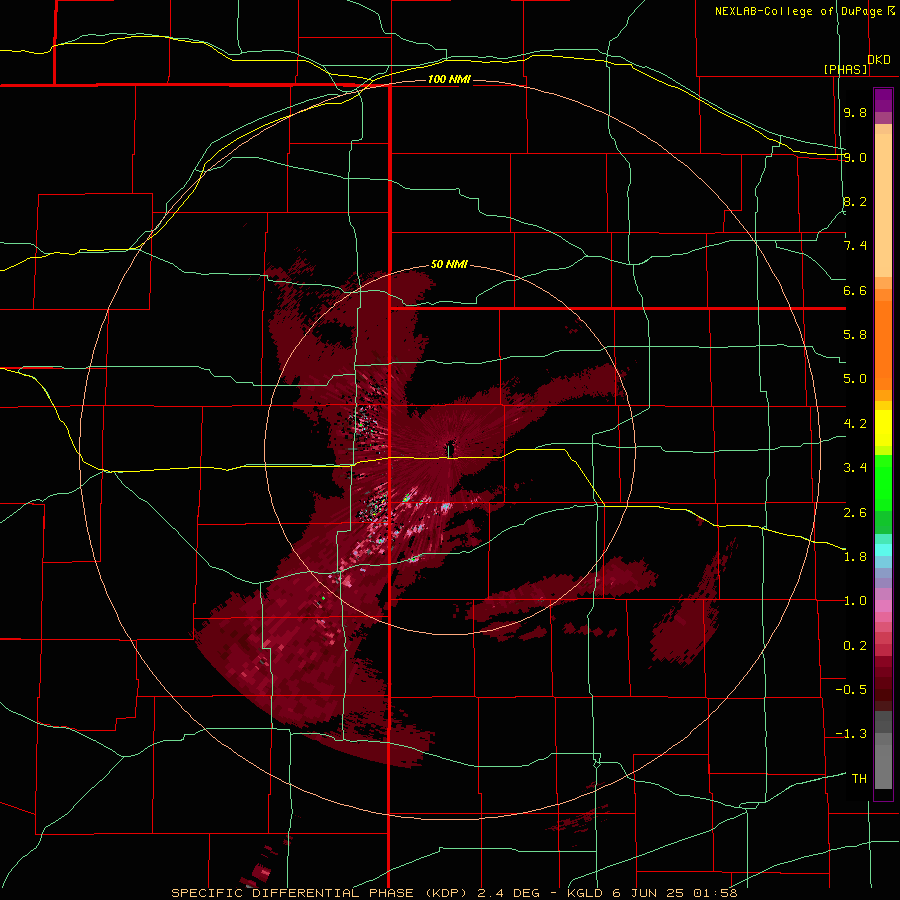
Task: Click the TH label on color scale
Action: pyautogui.click(x=859, y=779)
